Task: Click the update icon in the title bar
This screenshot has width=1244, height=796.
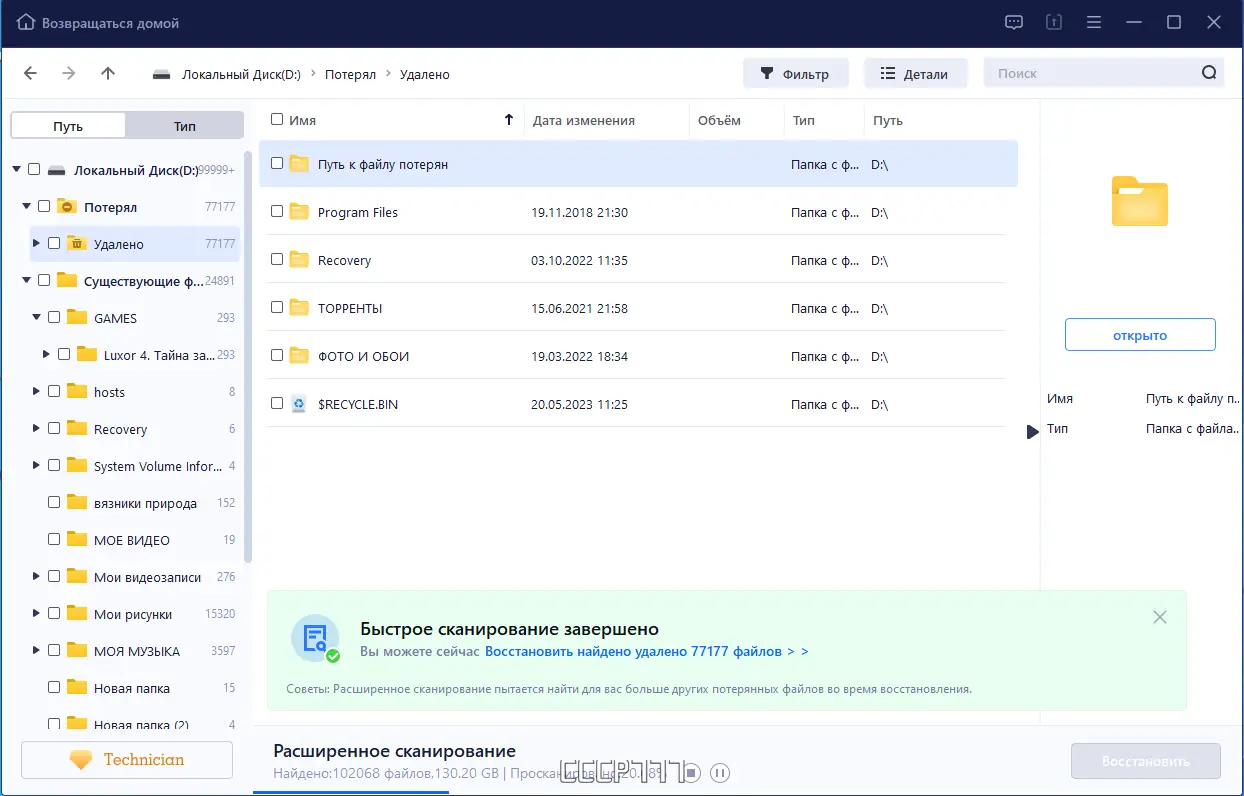Action: [1053, 21]
